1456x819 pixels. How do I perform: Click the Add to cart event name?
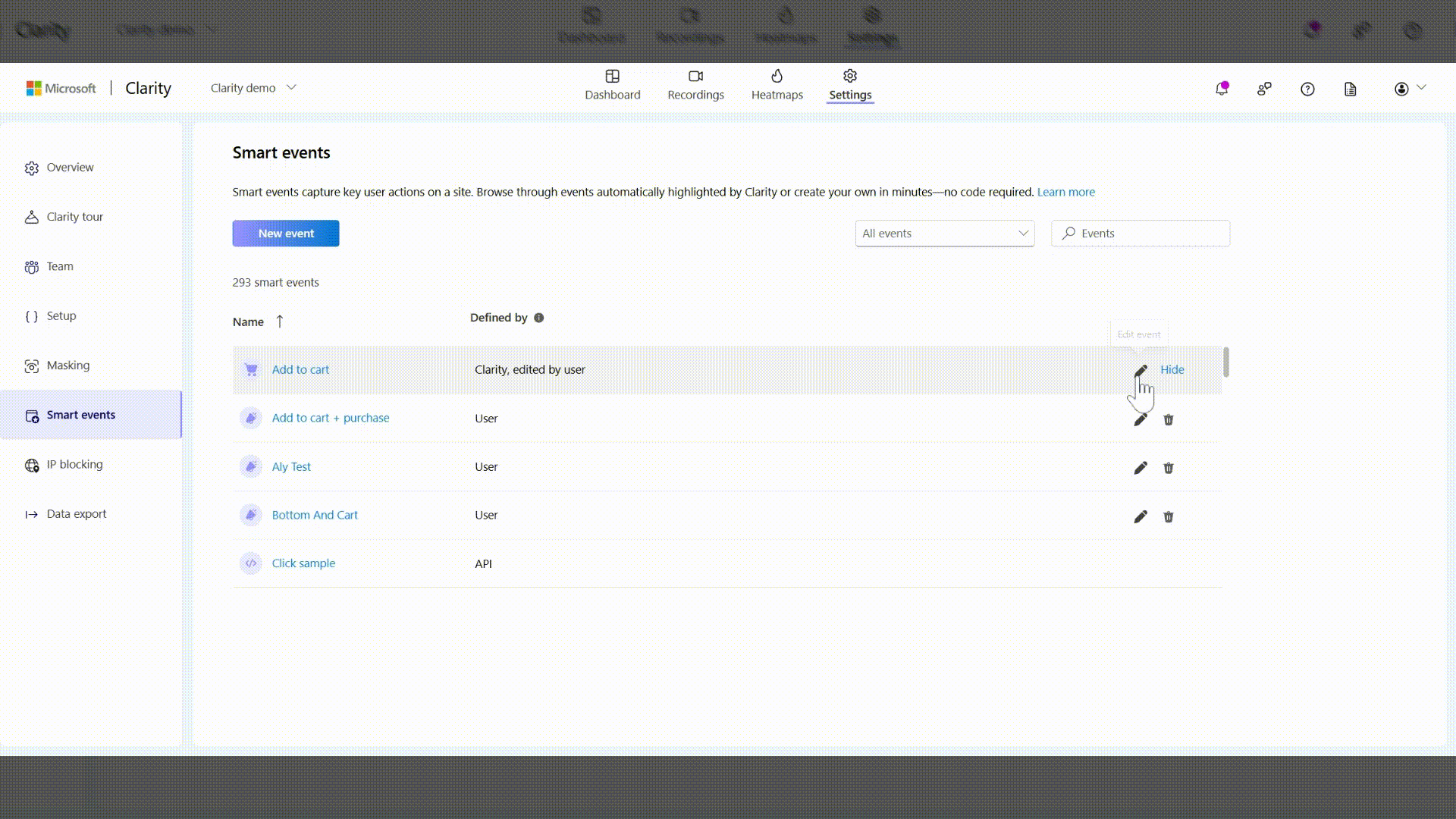[300, 369]
